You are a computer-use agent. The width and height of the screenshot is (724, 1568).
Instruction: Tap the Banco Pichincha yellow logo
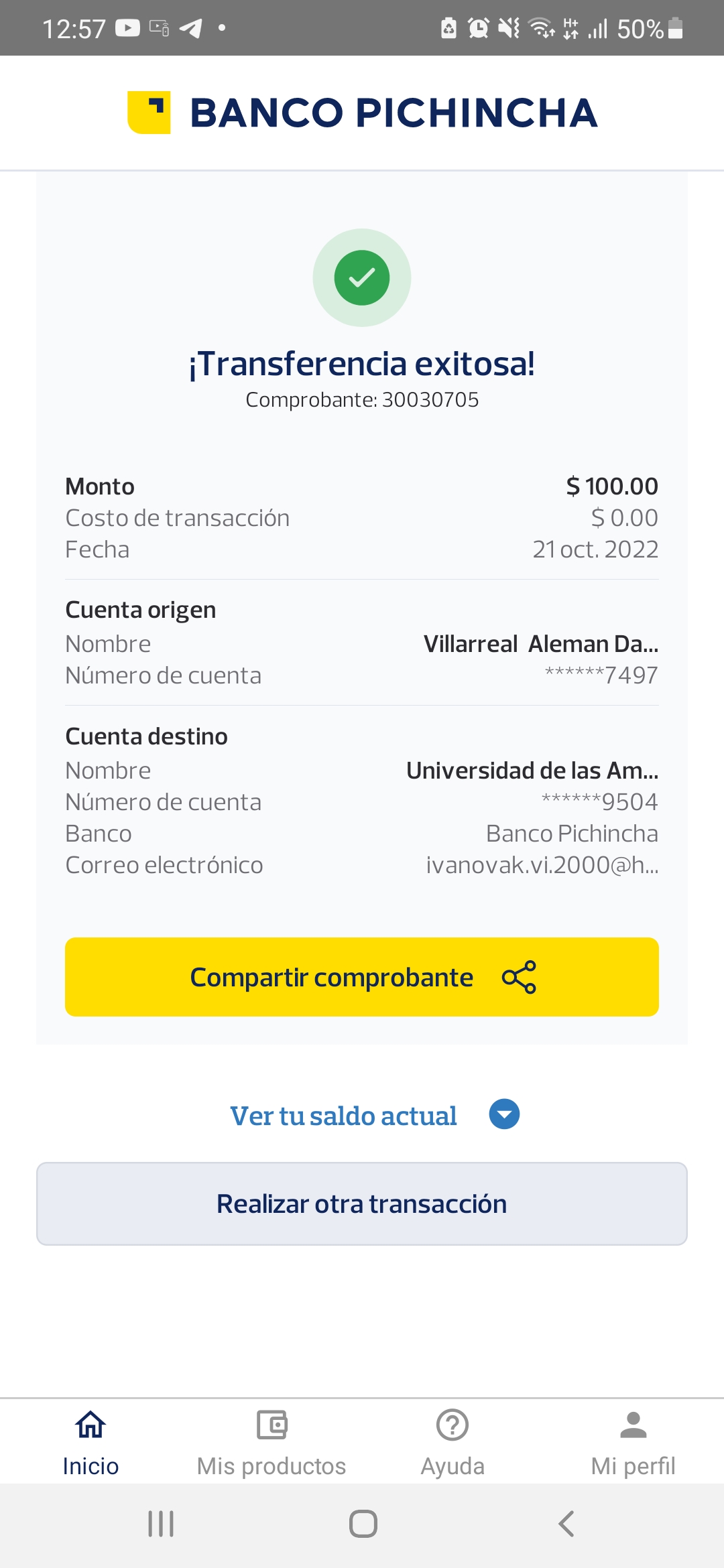click(149, 112)
